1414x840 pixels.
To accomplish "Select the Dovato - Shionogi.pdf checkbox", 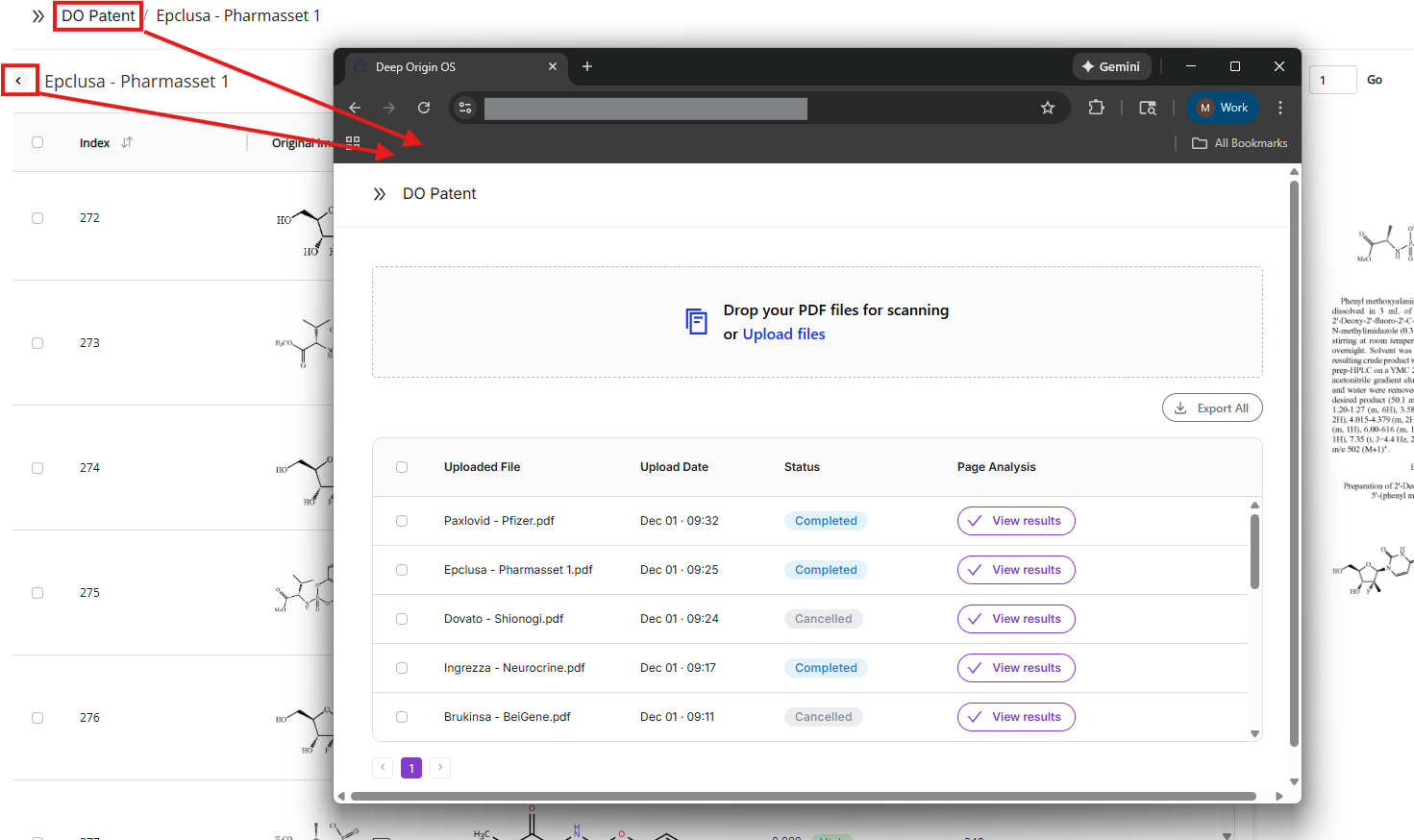I will click(x=402, y=619).
